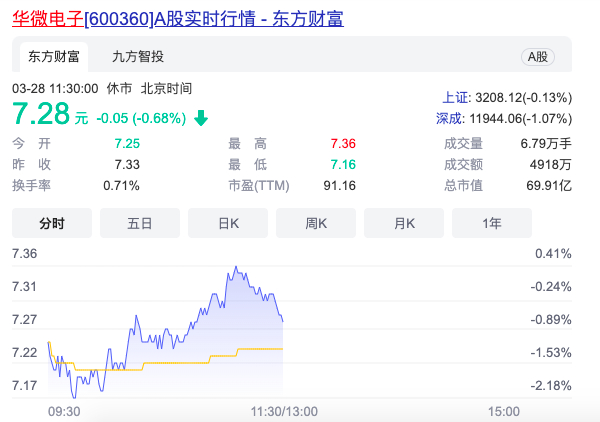Click the 换手率 value 0.71%
The image size is (600, 422).
coord(121,186)
